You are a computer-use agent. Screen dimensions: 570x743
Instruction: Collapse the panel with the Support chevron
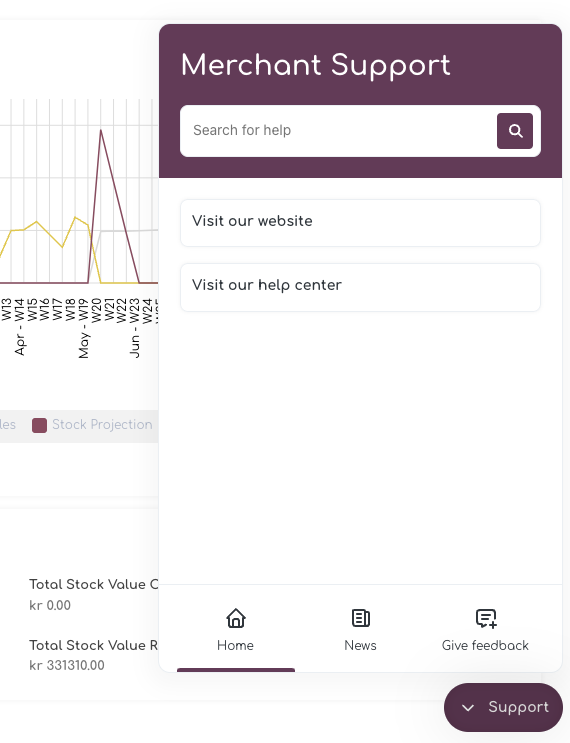point(468,707)
